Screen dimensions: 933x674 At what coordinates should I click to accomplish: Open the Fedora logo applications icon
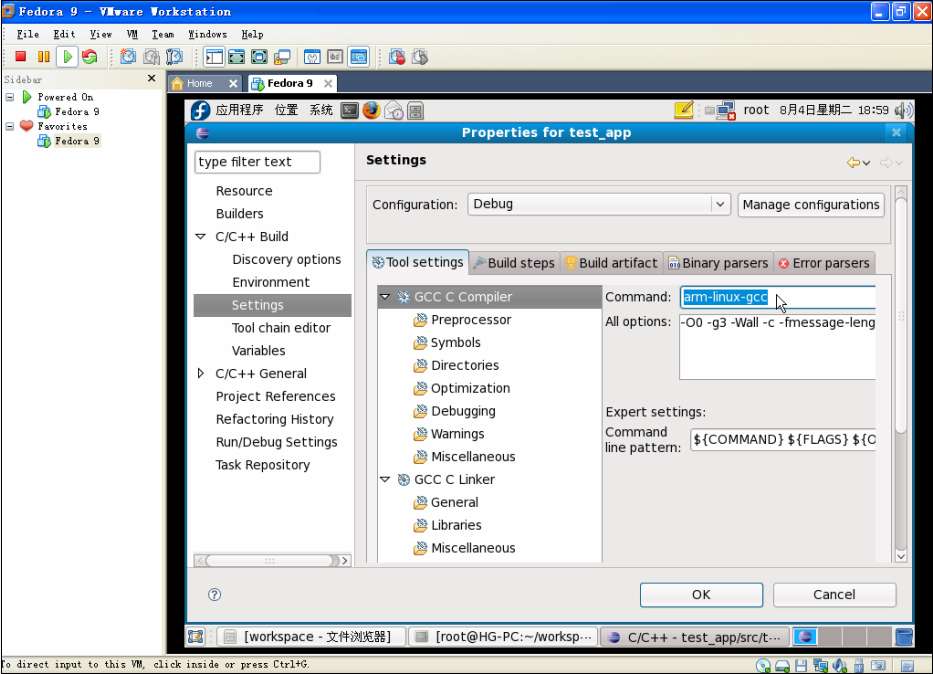tap(201, 110)
